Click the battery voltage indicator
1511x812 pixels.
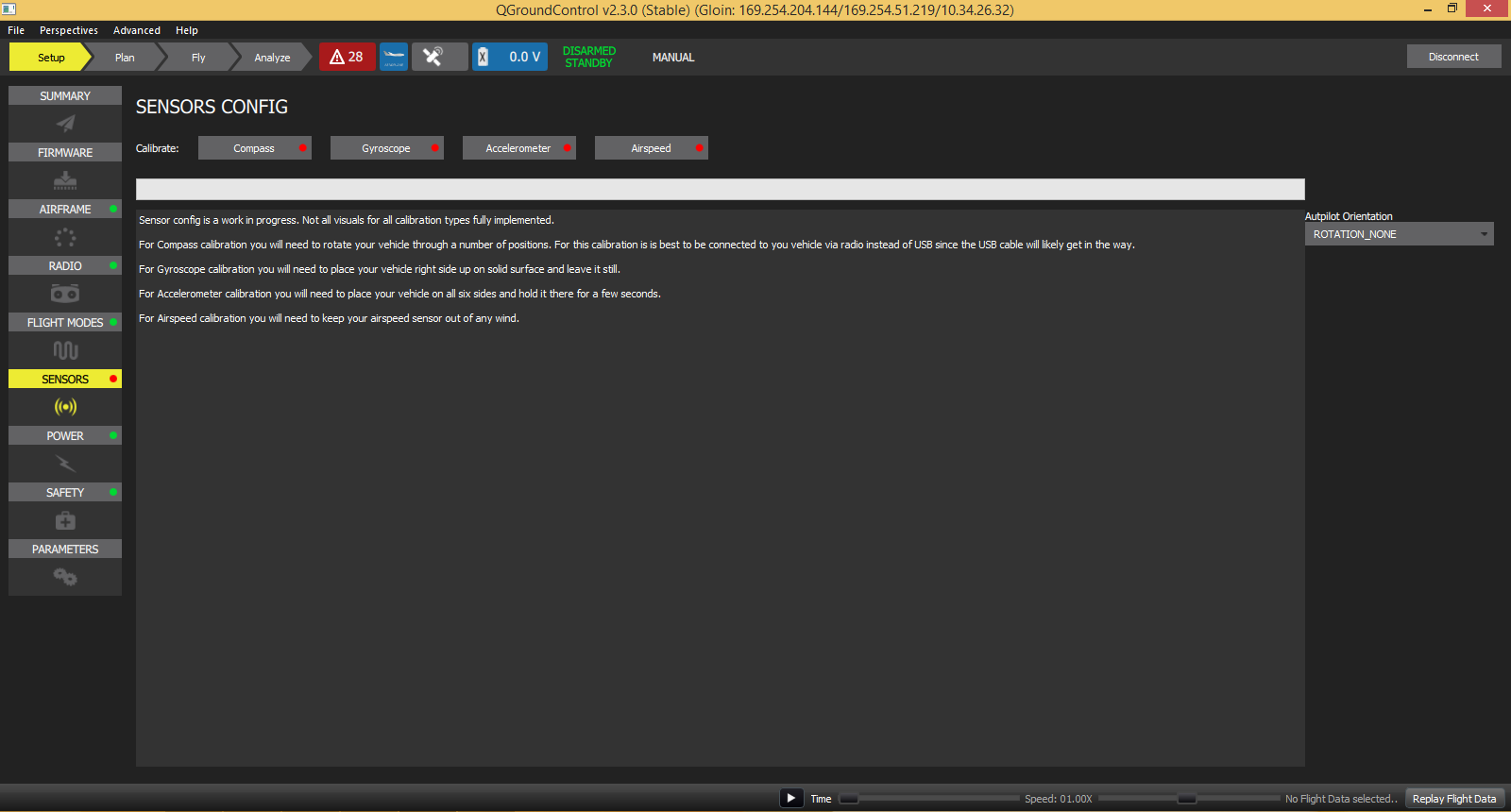click(x=510, y=57)
